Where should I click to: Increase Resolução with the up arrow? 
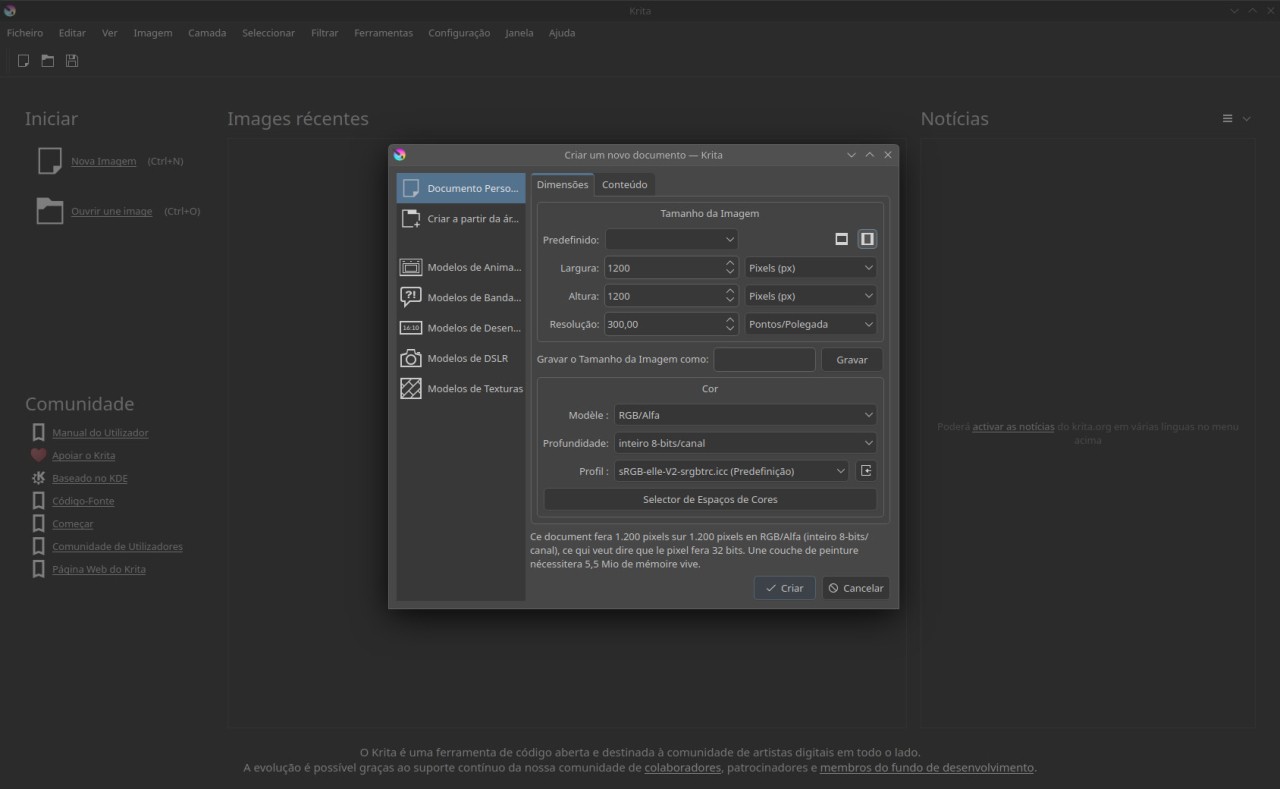(730, 319)
